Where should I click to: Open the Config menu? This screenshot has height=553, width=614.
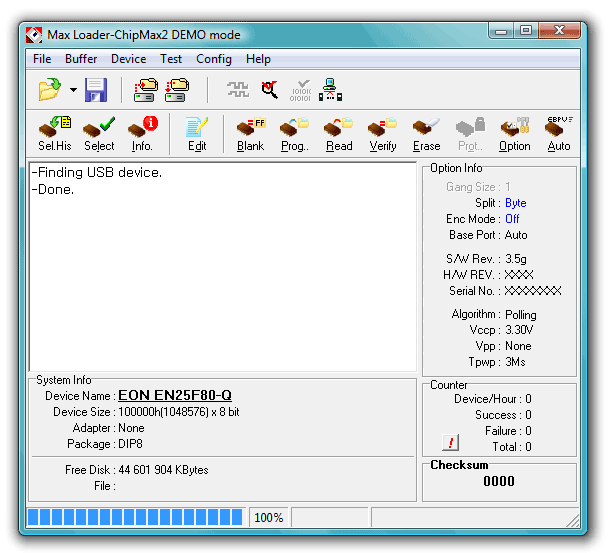pyautogui.click(x=214, y=59)
